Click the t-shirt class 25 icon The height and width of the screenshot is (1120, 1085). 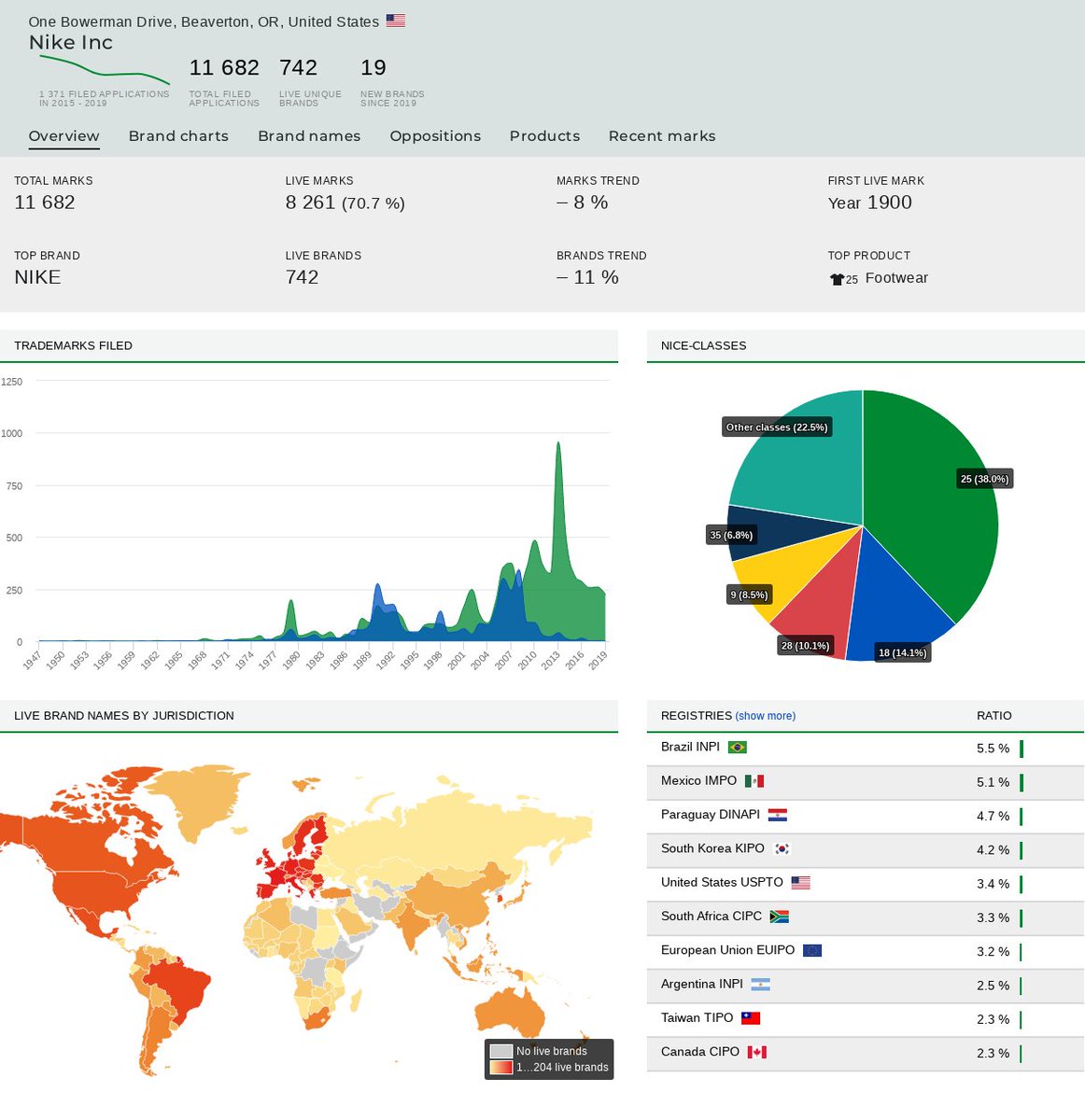837,279
